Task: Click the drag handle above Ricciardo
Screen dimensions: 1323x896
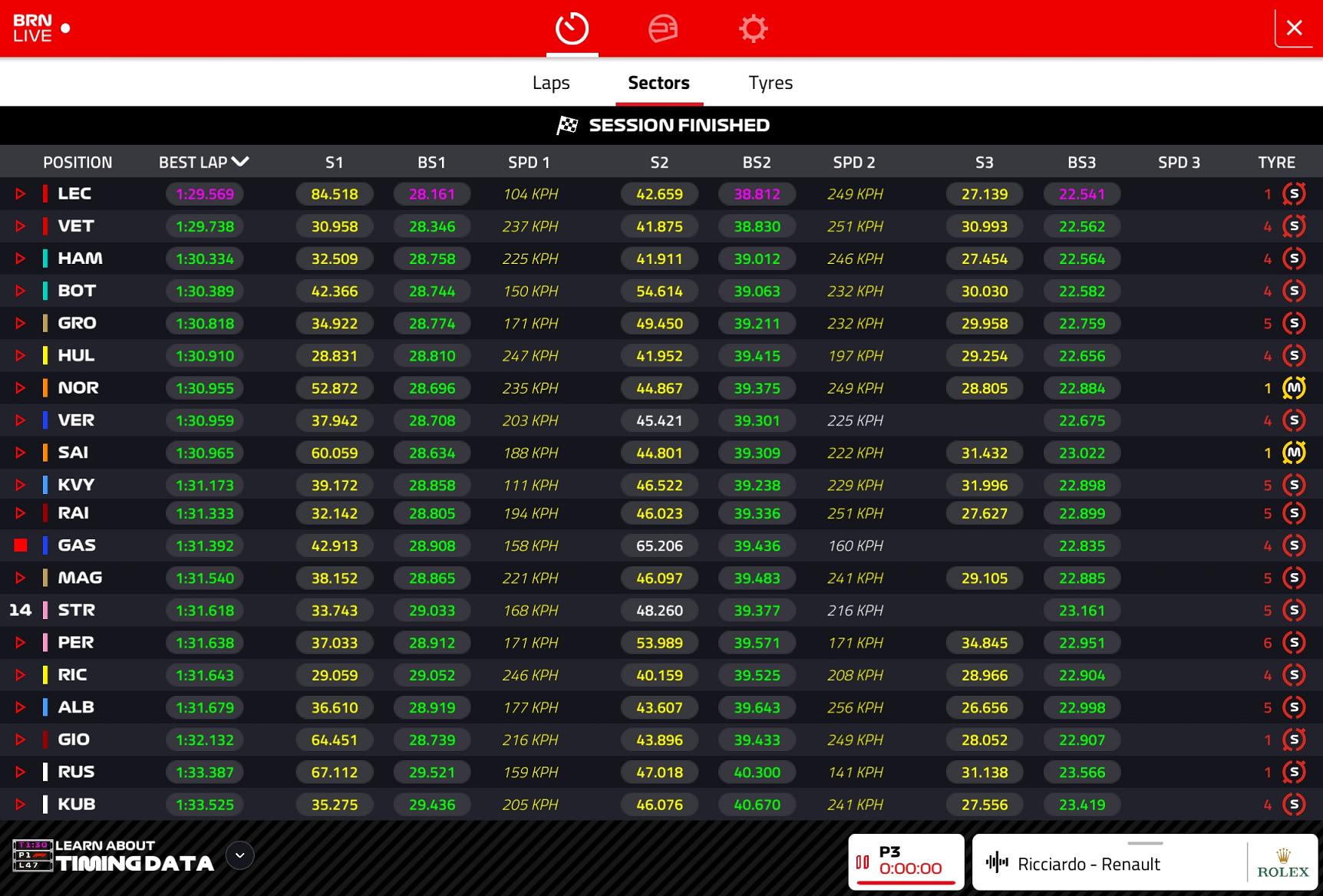Action: (x=1145, y=843)
